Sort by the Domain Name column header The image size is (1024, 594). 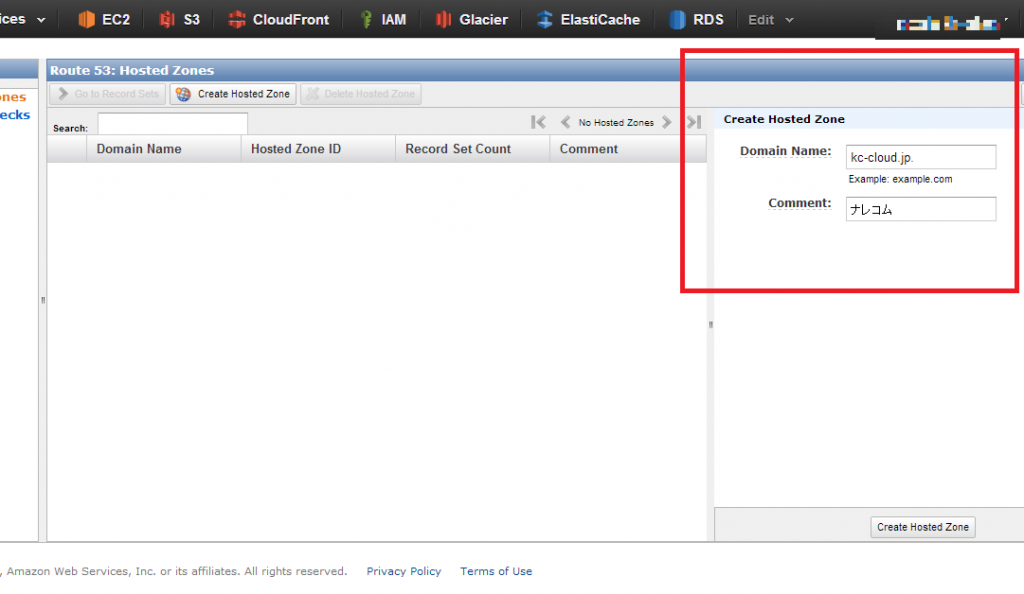(x=164, y=149)
